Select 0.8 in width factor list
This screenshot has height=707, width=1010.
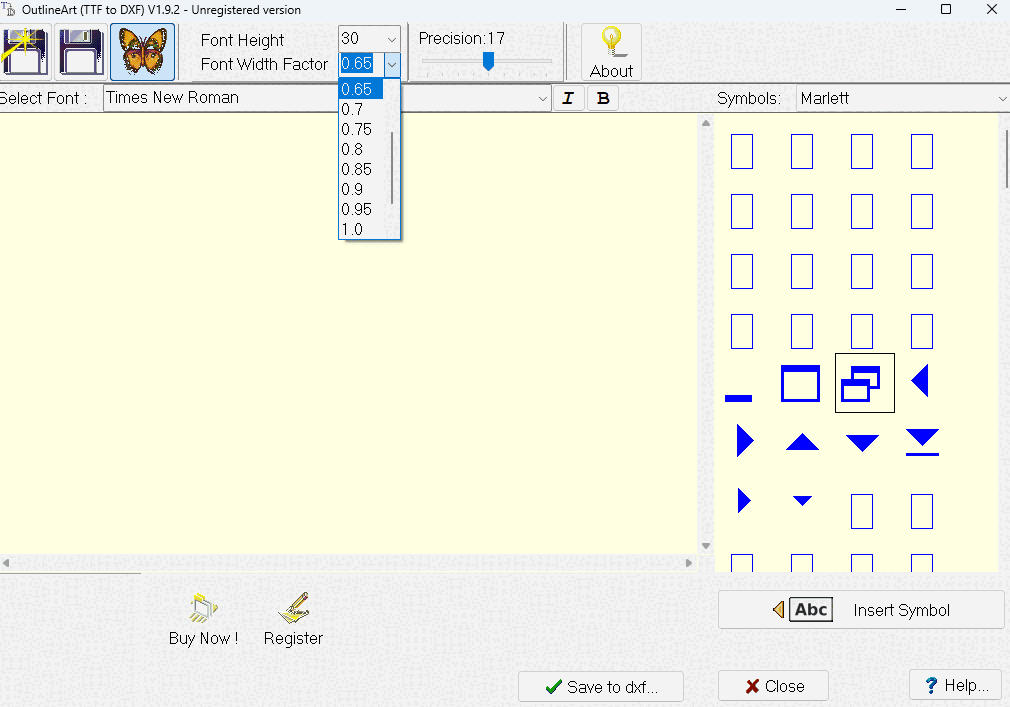tap(361, 149)
